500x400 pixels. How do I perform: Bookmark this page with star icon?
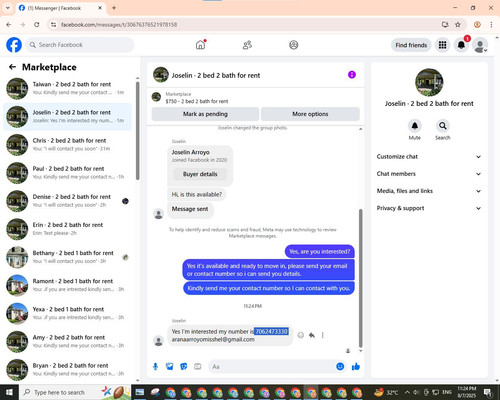(458, 24)
